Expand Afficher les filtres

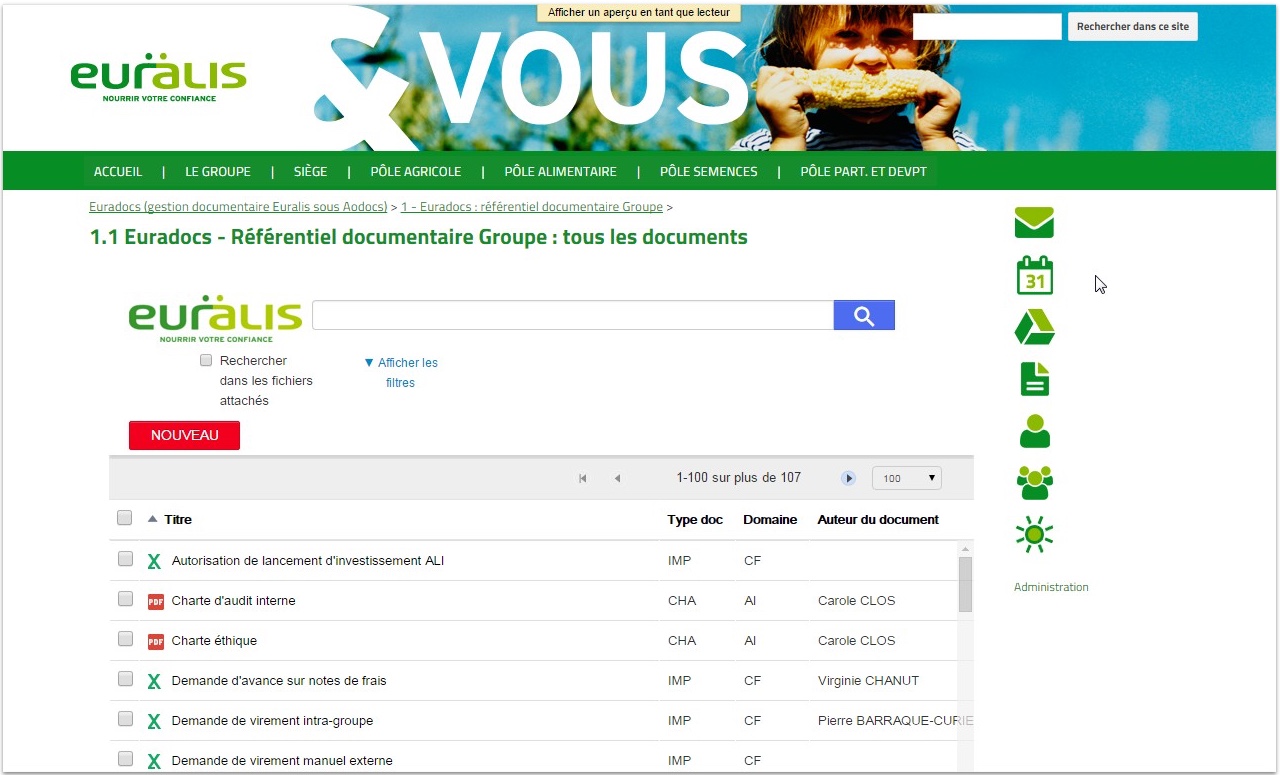pos(401,373)
